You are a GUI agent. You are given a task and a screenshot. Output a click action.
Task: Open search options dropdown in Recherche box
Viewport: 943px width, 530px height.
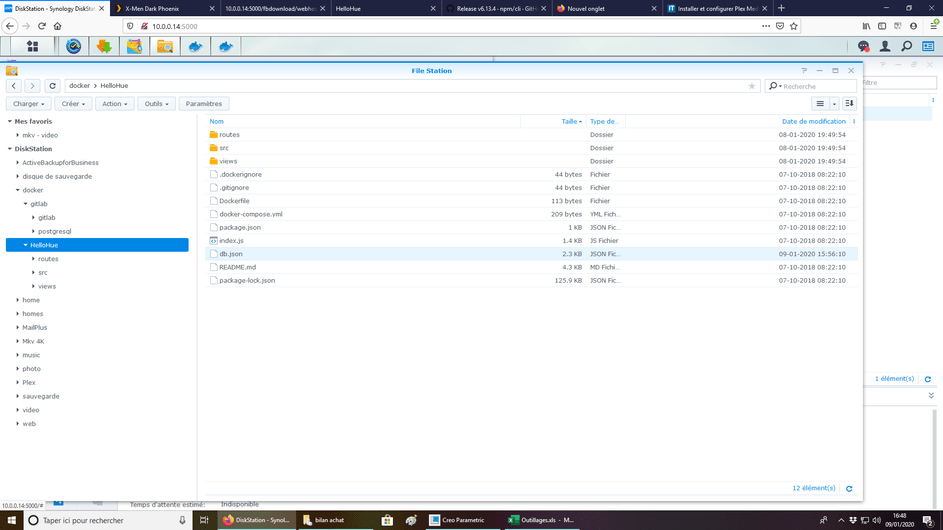click(775, 86)
